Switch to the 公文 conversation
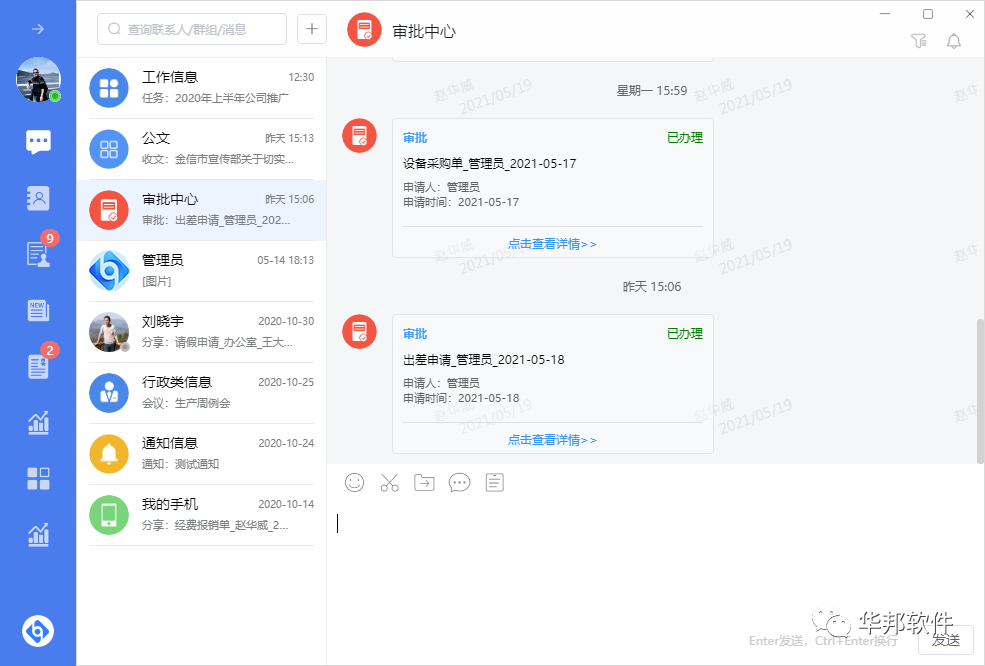Screen dimensions: 985x666 pyautogui.click(x=200, y=147)
